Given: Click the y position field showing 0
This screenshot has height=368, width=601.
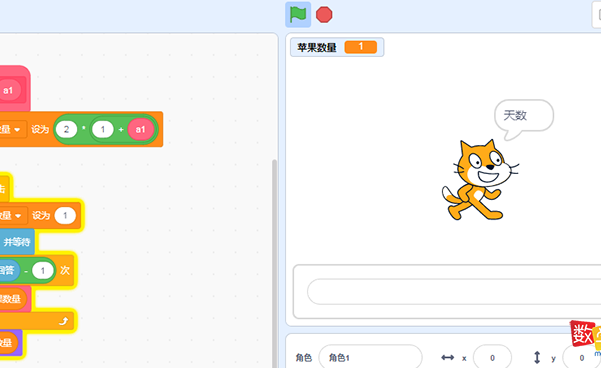Looking at the screenshot, I should click(581, 358).
